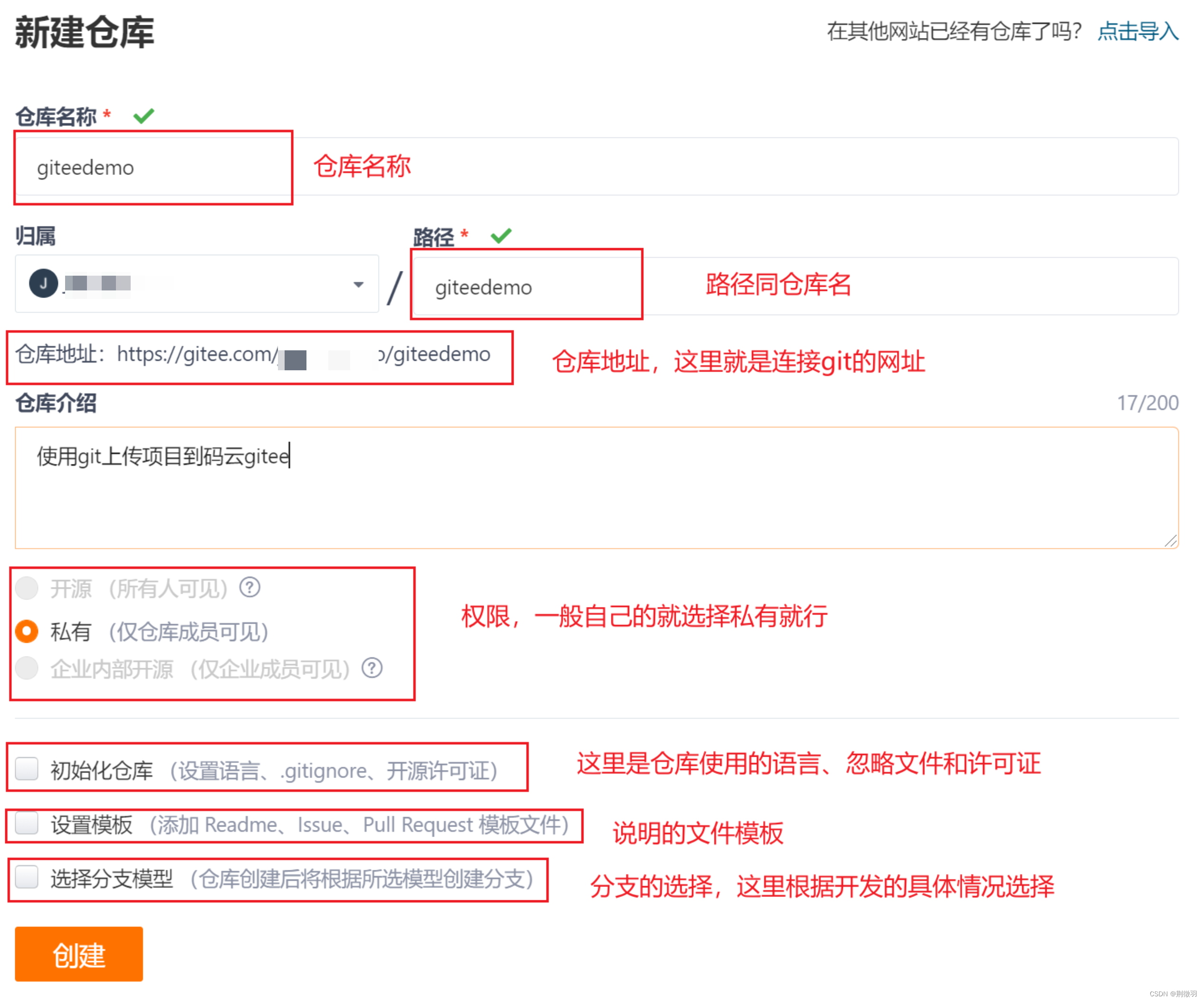Open the 归属 owner dropdown arrow
Viewport: 1204px width, 1002px height.
point(359,284)
